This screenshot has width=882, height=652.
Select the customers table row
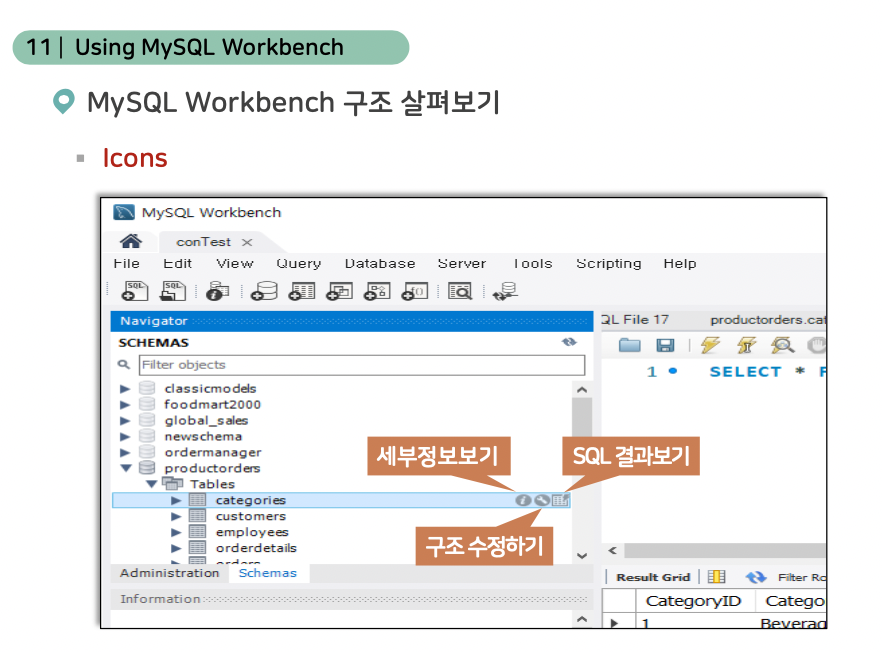(341, 516)
